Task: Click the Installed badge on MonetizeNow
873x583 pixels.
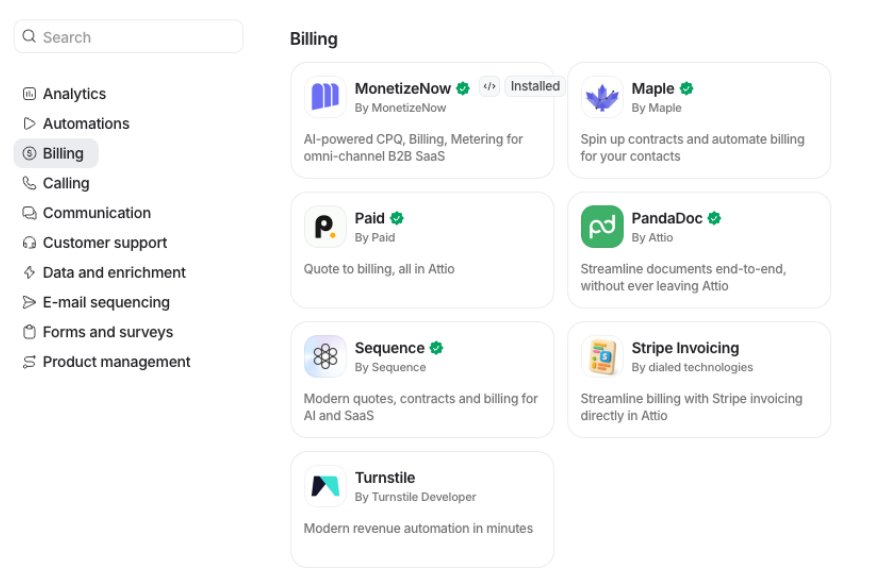Action: (535, 86)
